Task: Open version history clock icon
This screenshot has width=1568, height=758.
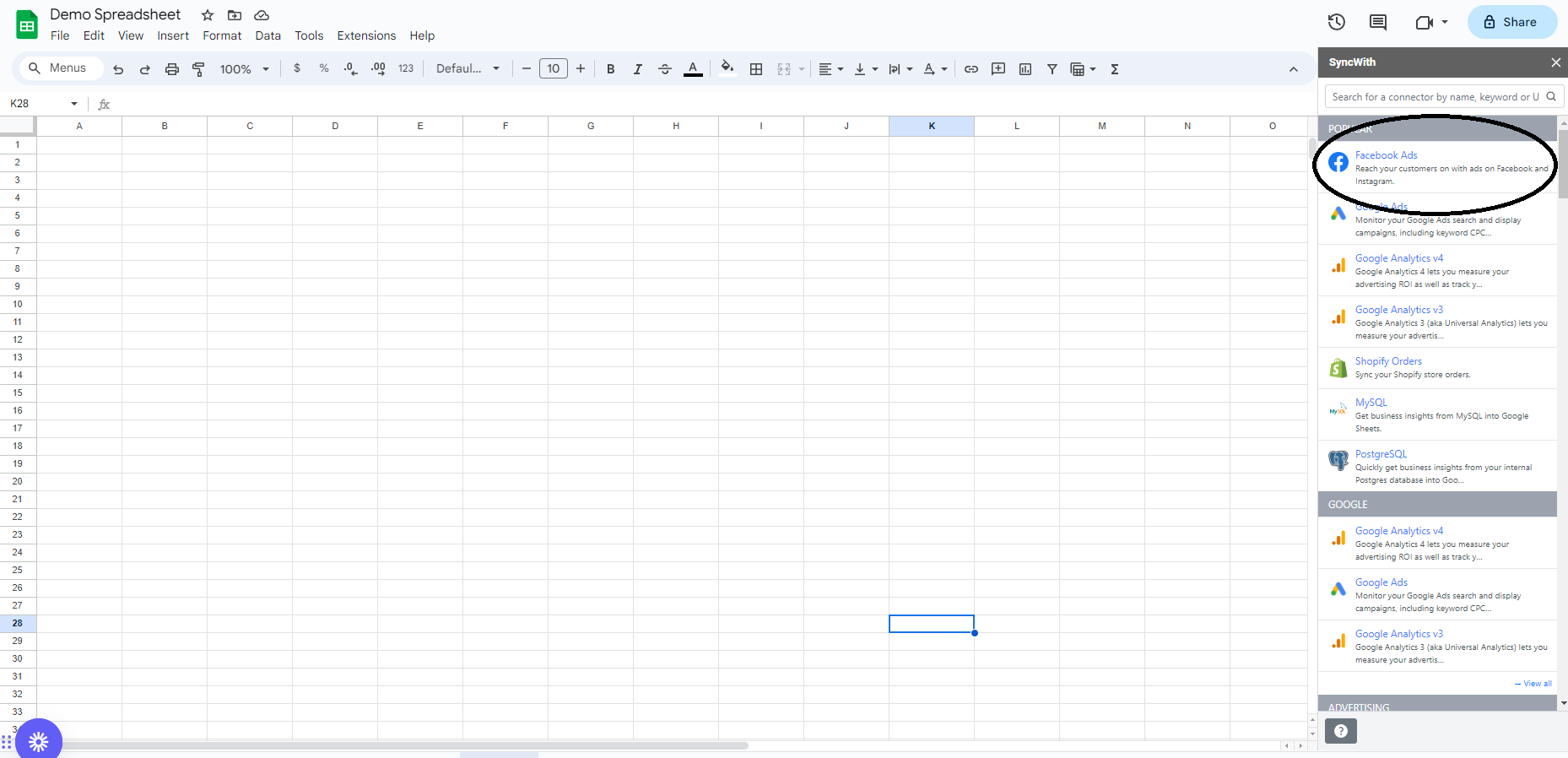Action: [1336, 22]
